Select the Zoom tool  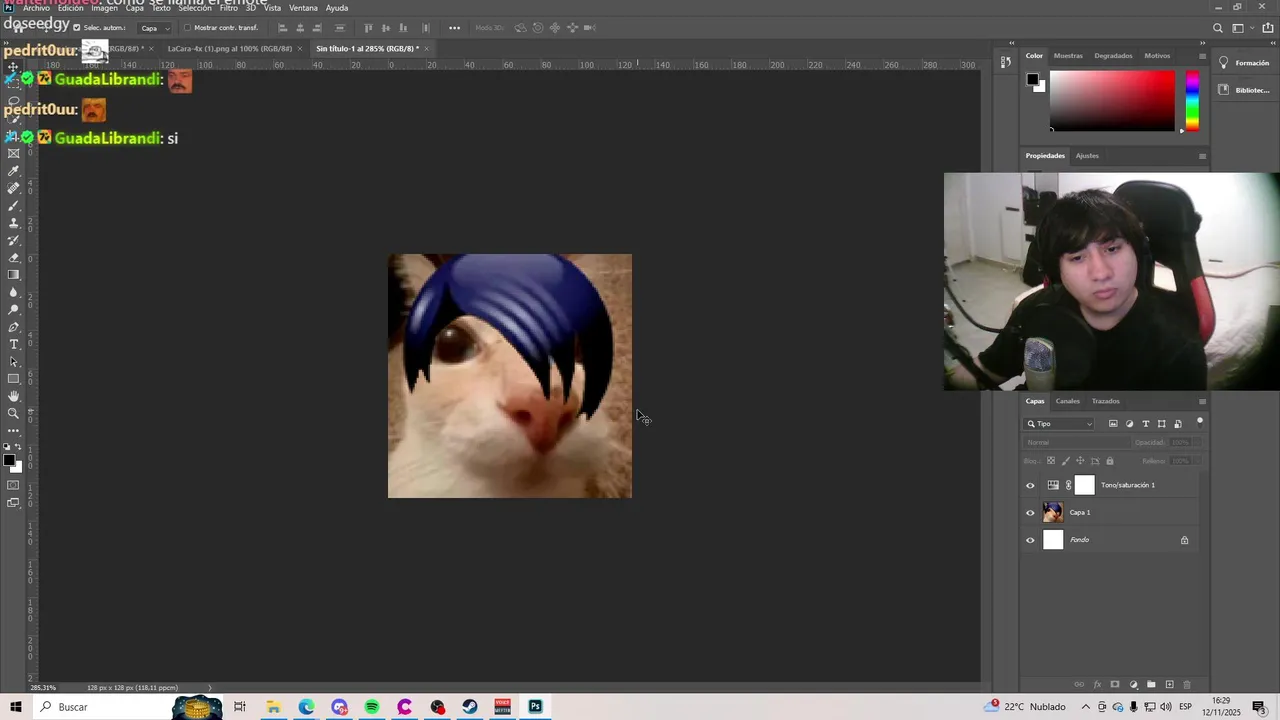tap(13, 413)
